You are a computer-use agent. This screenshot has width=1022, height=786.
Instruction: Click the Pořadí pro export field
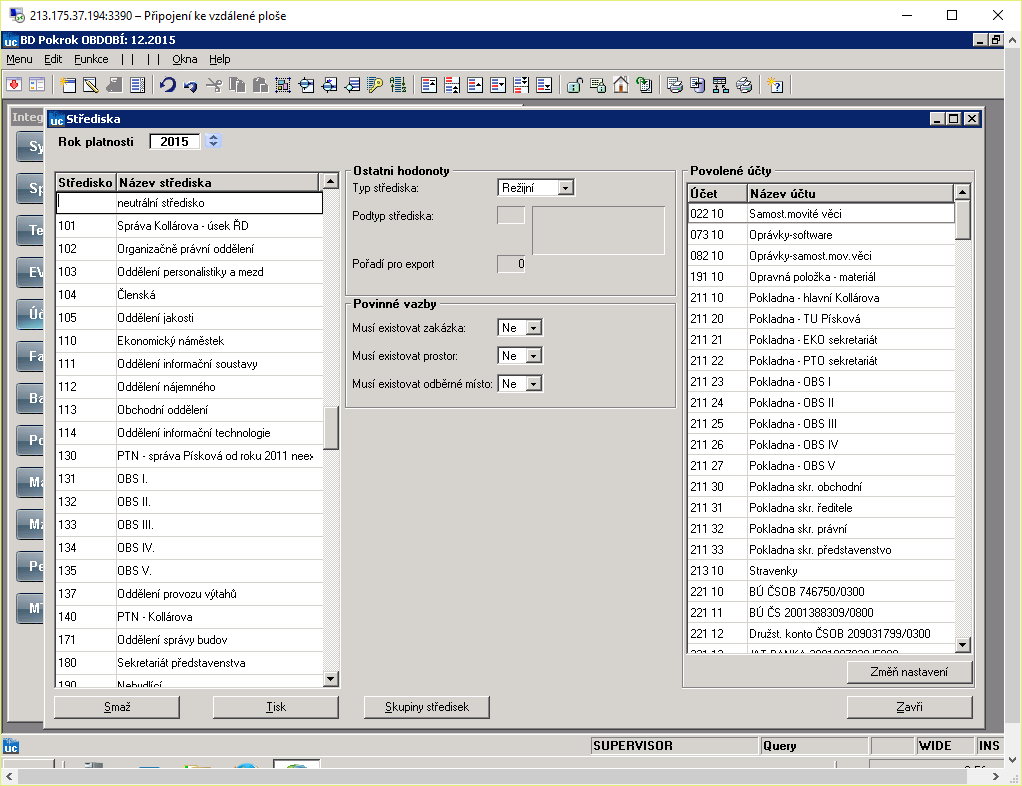click(511, 264)
